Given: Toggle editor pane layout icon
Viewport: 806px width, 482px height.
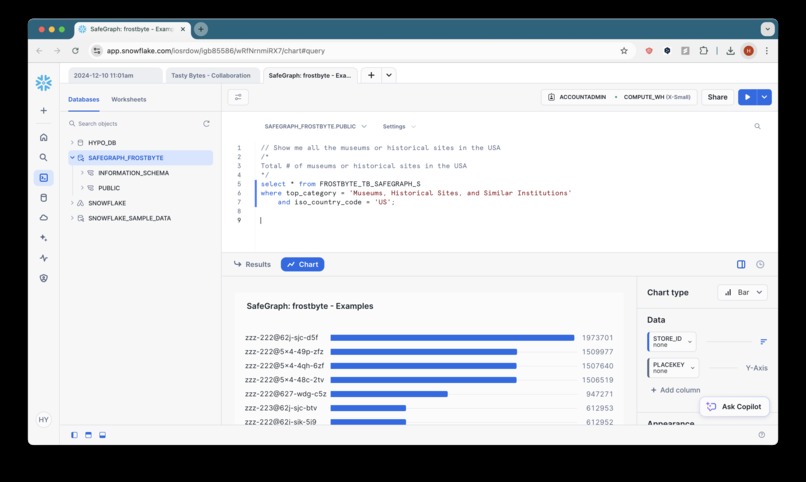Looking at the screenshot, I should tap(88, 435).
